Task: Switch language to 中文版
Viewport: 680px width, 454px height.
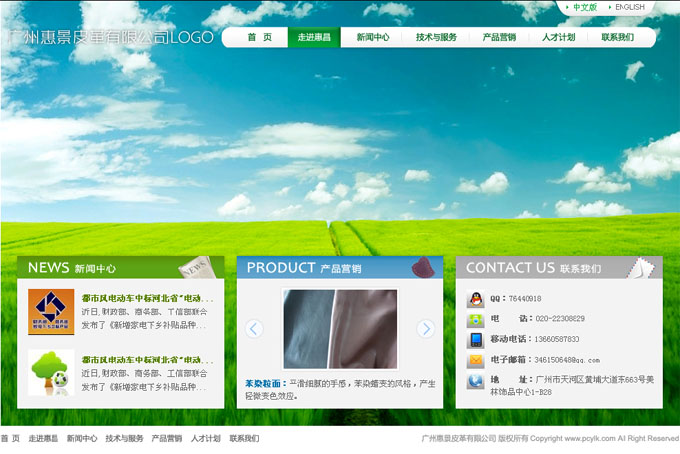Action: tap(585, 8)
